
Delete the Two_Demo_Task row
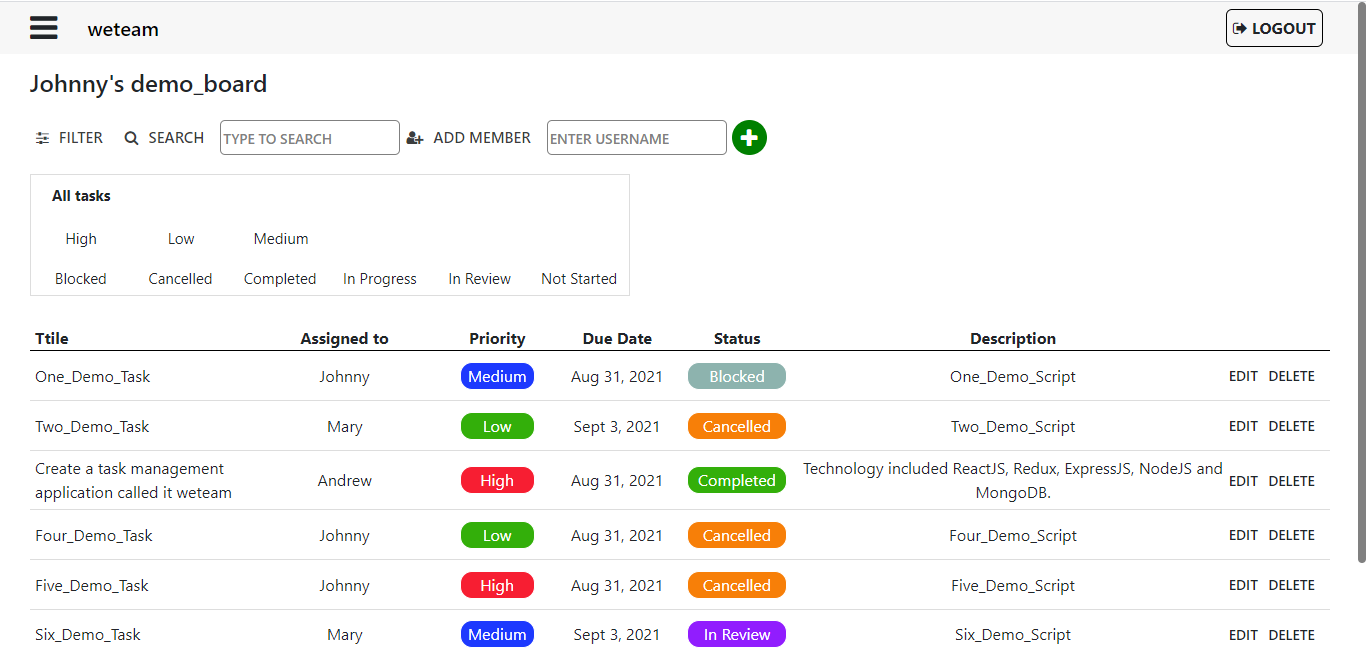pos(1292,426)
